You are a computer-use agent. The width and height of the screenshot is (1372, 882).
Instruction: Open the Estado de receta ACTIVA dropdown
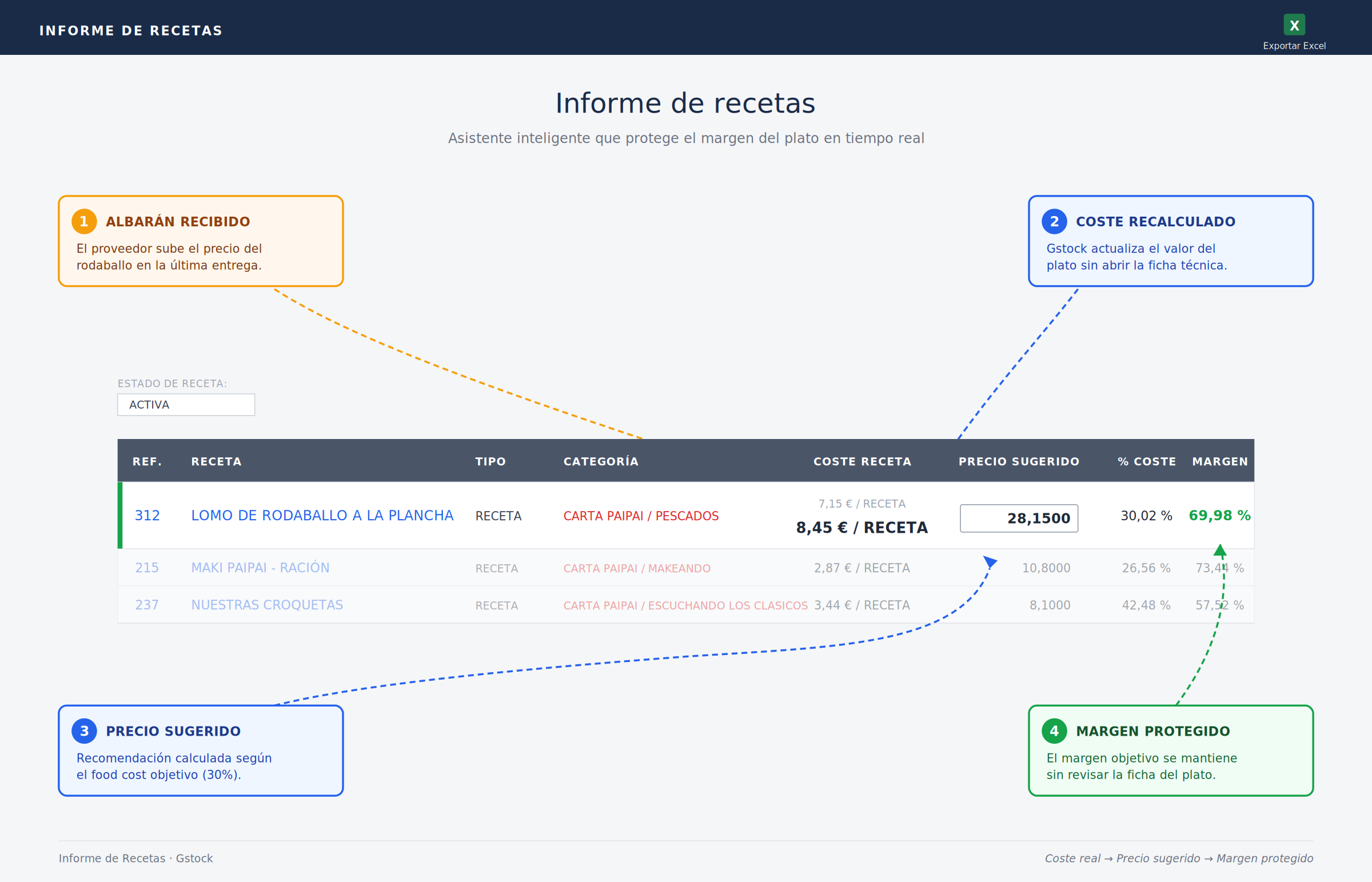[186, 405]
